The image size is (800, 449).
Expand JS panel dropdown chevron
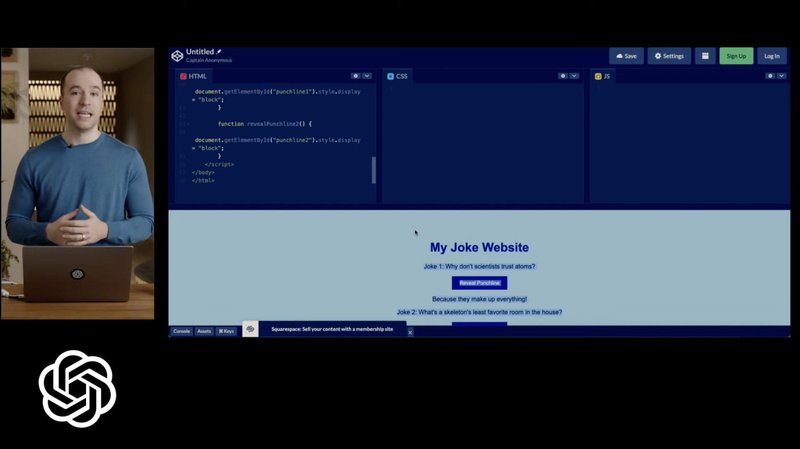[781, 76]
